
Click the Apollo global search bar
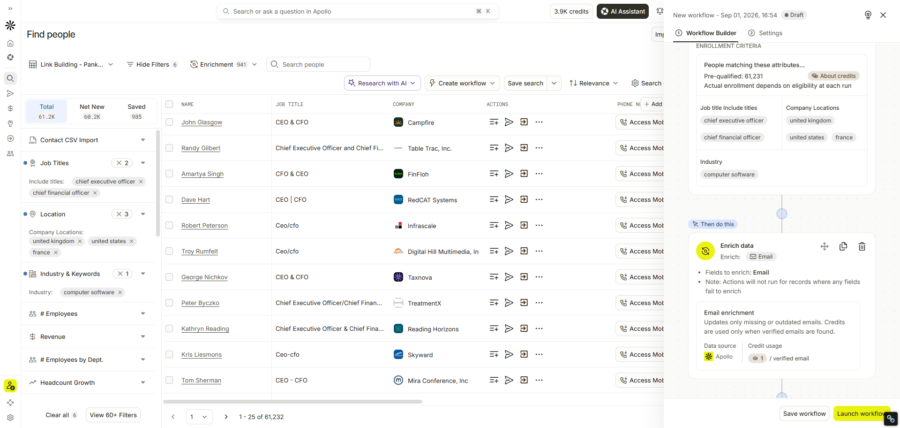point(358,11)
